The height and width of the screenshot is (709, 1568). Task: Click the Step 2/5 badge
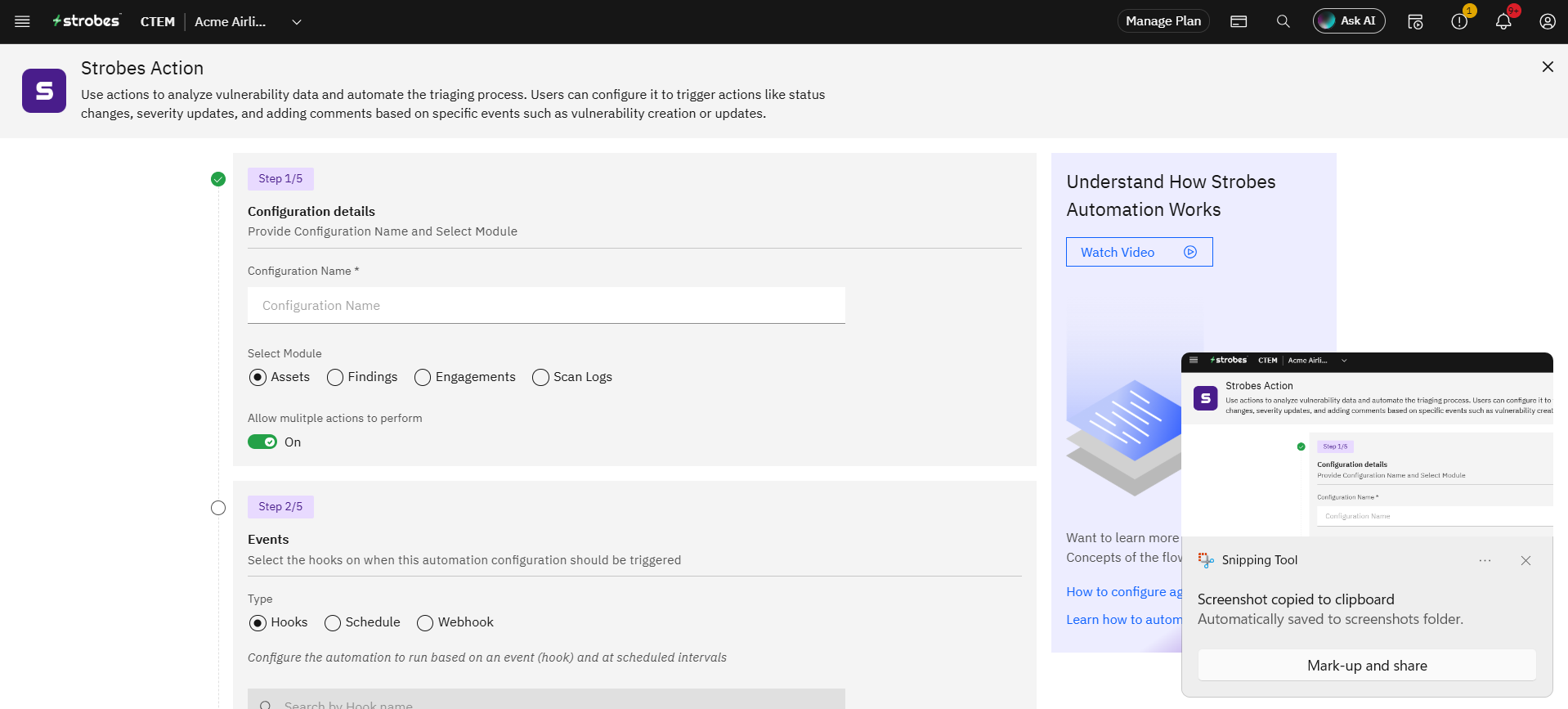(x=280, y=507)
